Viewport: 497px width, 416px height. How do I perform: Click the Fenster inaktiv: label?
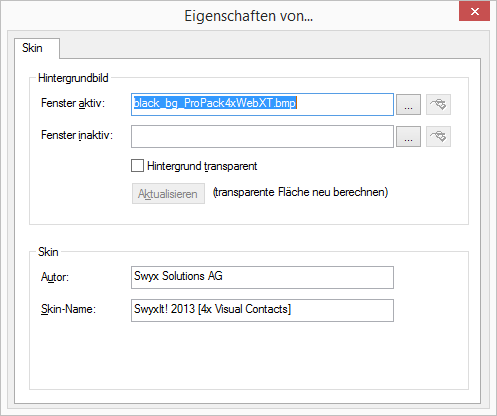(77, 135)
